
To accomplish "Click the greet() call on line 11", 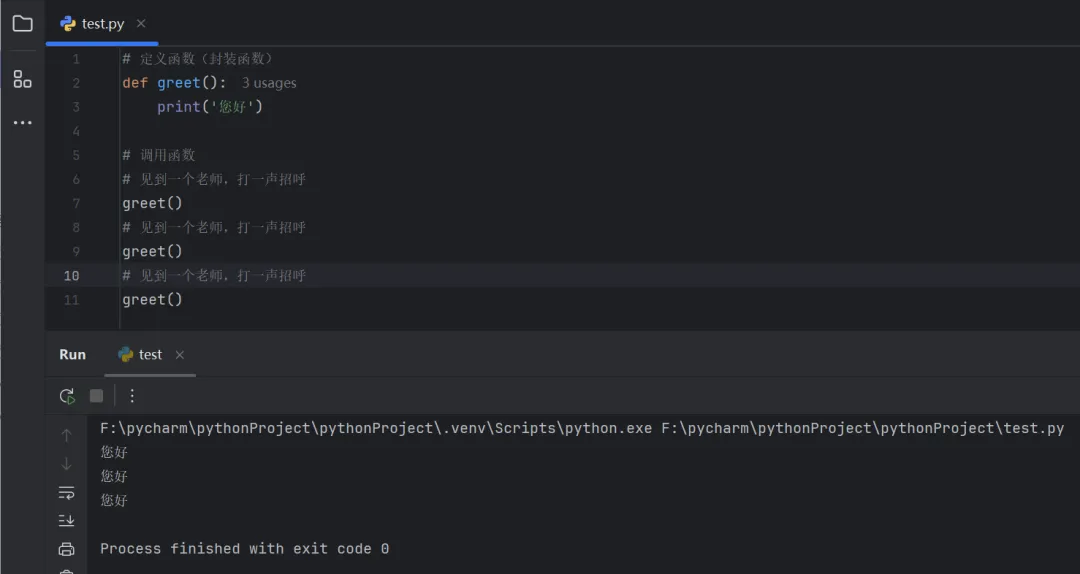I will [x=152, y=299].
